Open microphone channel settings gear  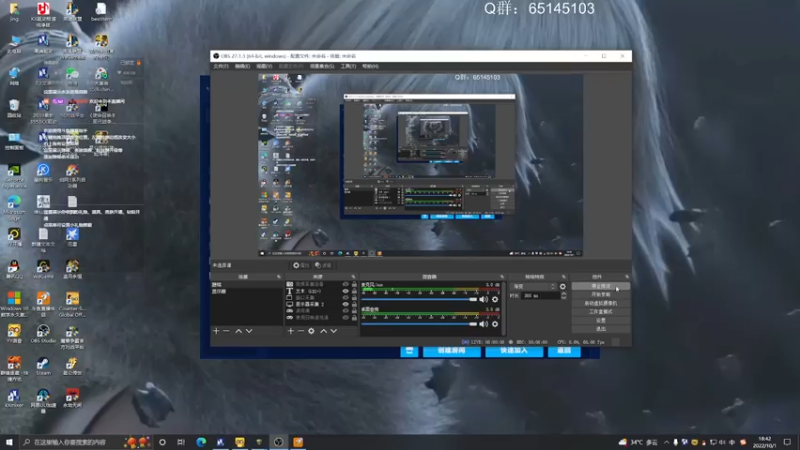pos(495,299)
